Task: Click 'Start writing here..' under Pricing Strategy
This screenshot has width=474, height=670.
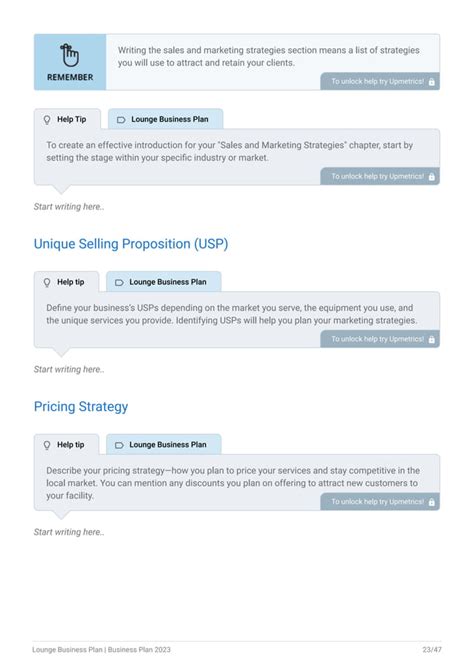Action: point(69,532)
